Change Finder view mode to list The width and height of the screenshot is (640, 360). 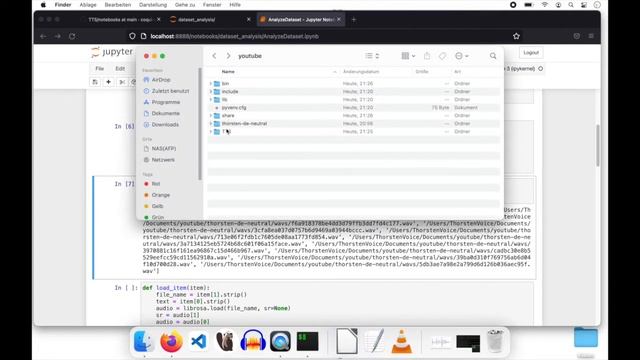coord(372,56)
